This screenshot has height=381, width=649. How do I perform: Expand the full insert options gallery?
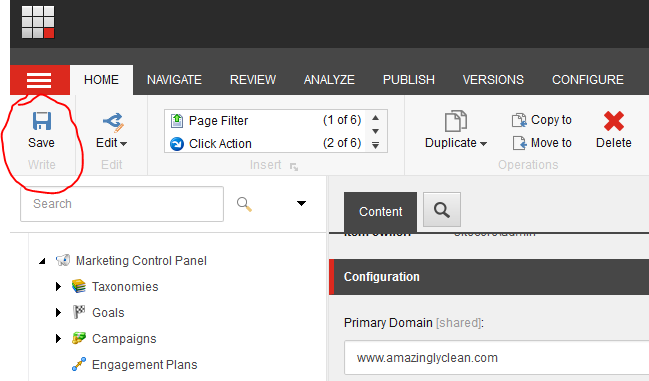pos(375,145)
